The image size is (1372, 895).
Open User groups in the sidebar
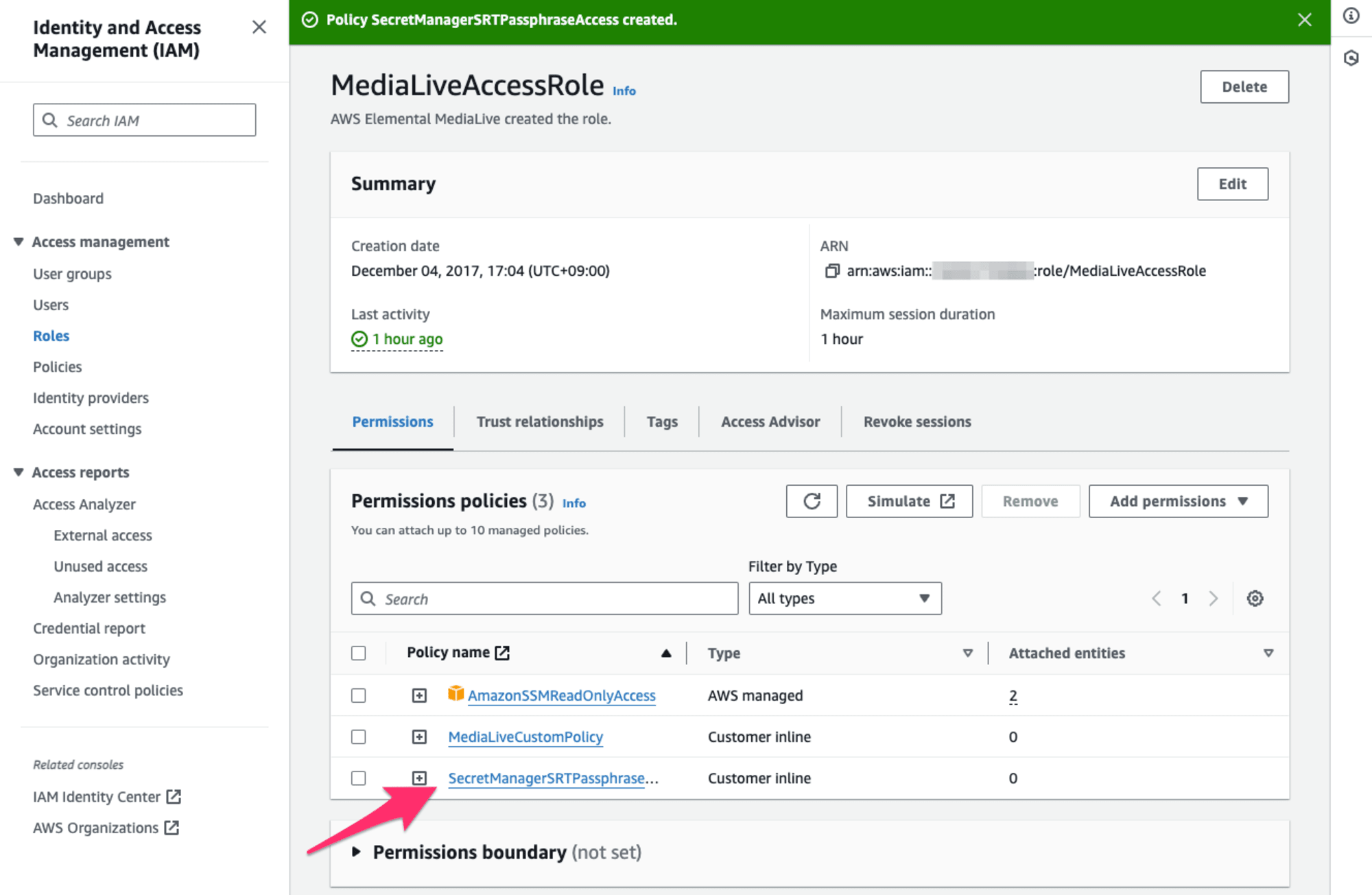pyautogui.click(x=72, y=274)
